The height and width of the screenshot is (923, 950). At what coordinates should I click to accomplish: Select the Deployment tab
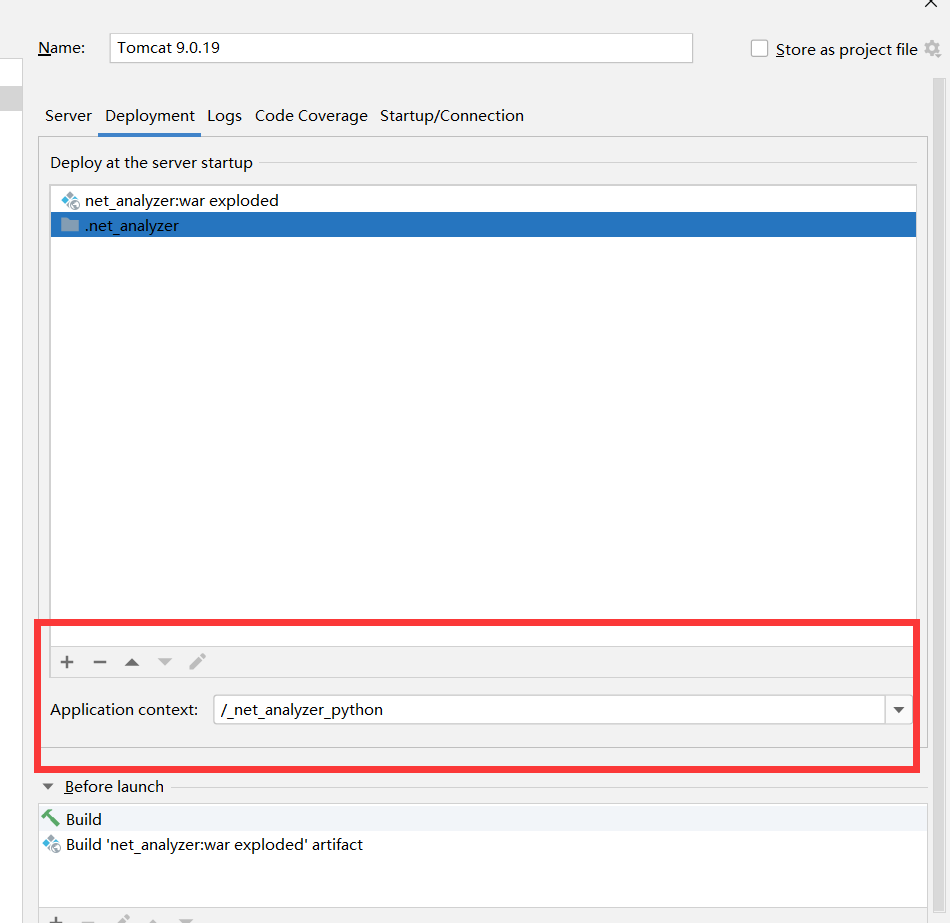click(150, 116)
